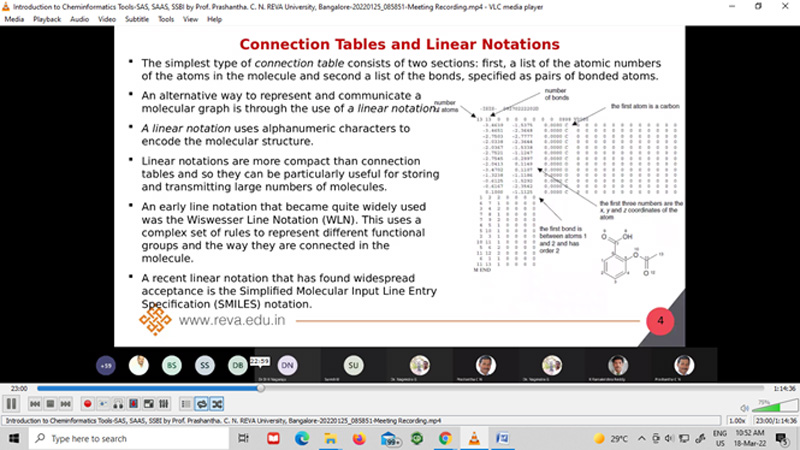Open the notification action center
800x450 pixels.
click(x=781, y=439)
